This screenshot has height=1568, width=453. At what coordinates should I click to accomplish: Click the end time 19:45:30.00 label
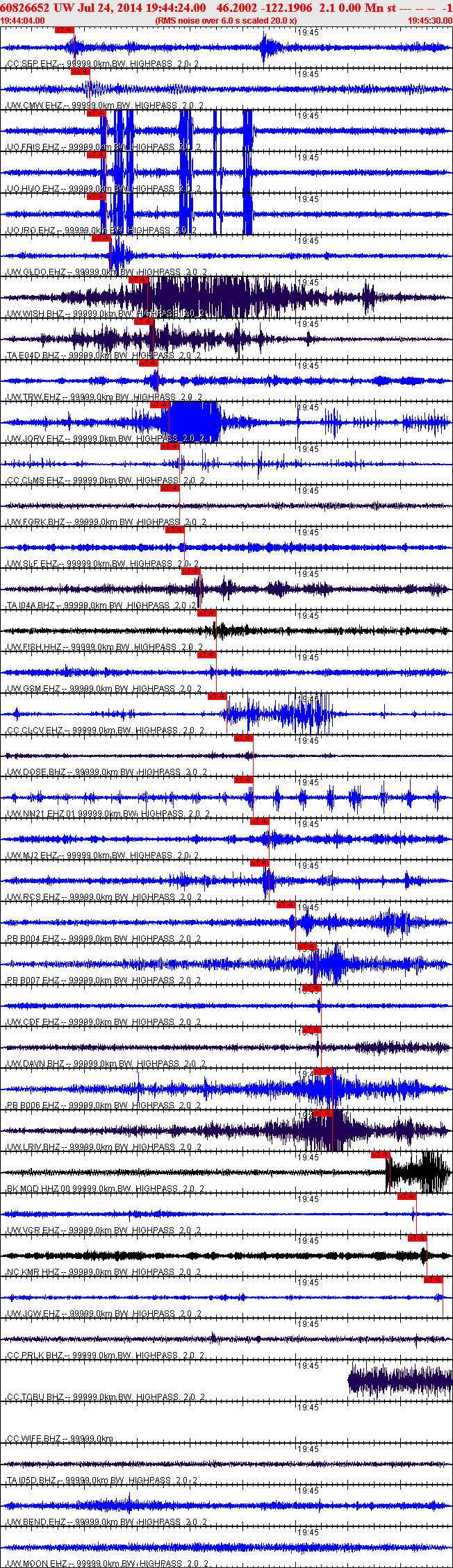(x=430, y=20)
